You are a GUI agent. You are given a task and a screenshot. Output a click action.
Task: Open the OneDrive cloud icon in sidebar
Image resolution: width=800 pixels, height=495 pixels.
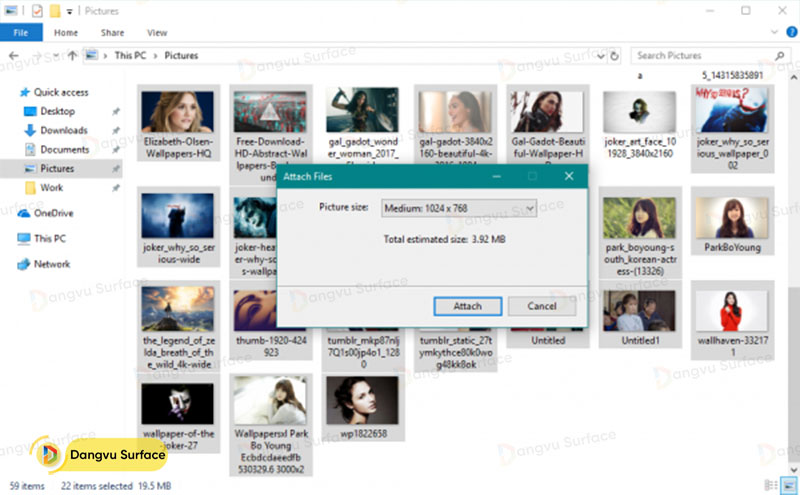(23, 213)
